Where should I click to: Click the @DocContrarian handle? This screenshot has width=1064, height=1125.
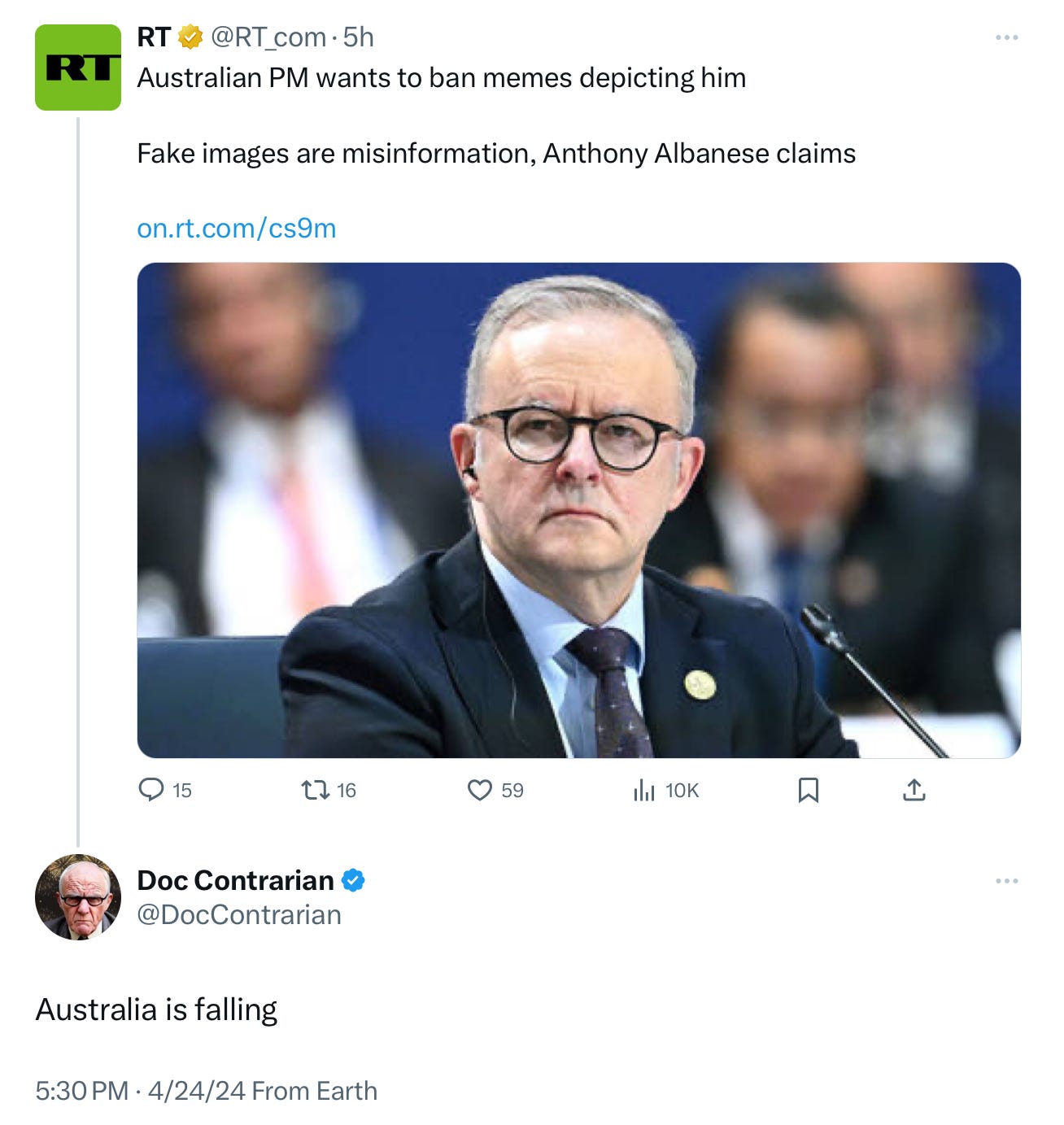(x=239, y=915)
